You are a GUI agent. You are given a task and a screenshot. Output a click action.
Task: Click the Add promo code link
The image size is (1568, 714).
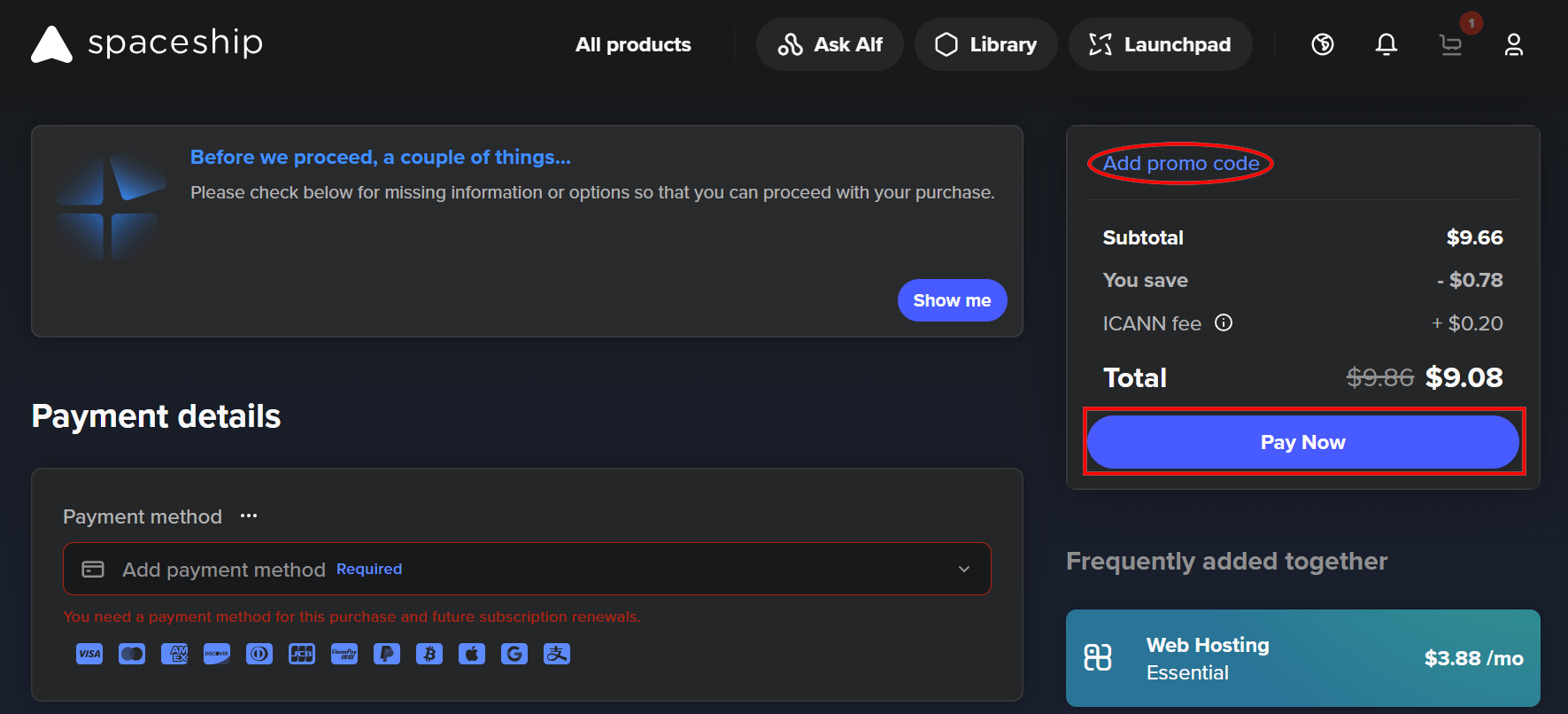(x=1181, y=163)
